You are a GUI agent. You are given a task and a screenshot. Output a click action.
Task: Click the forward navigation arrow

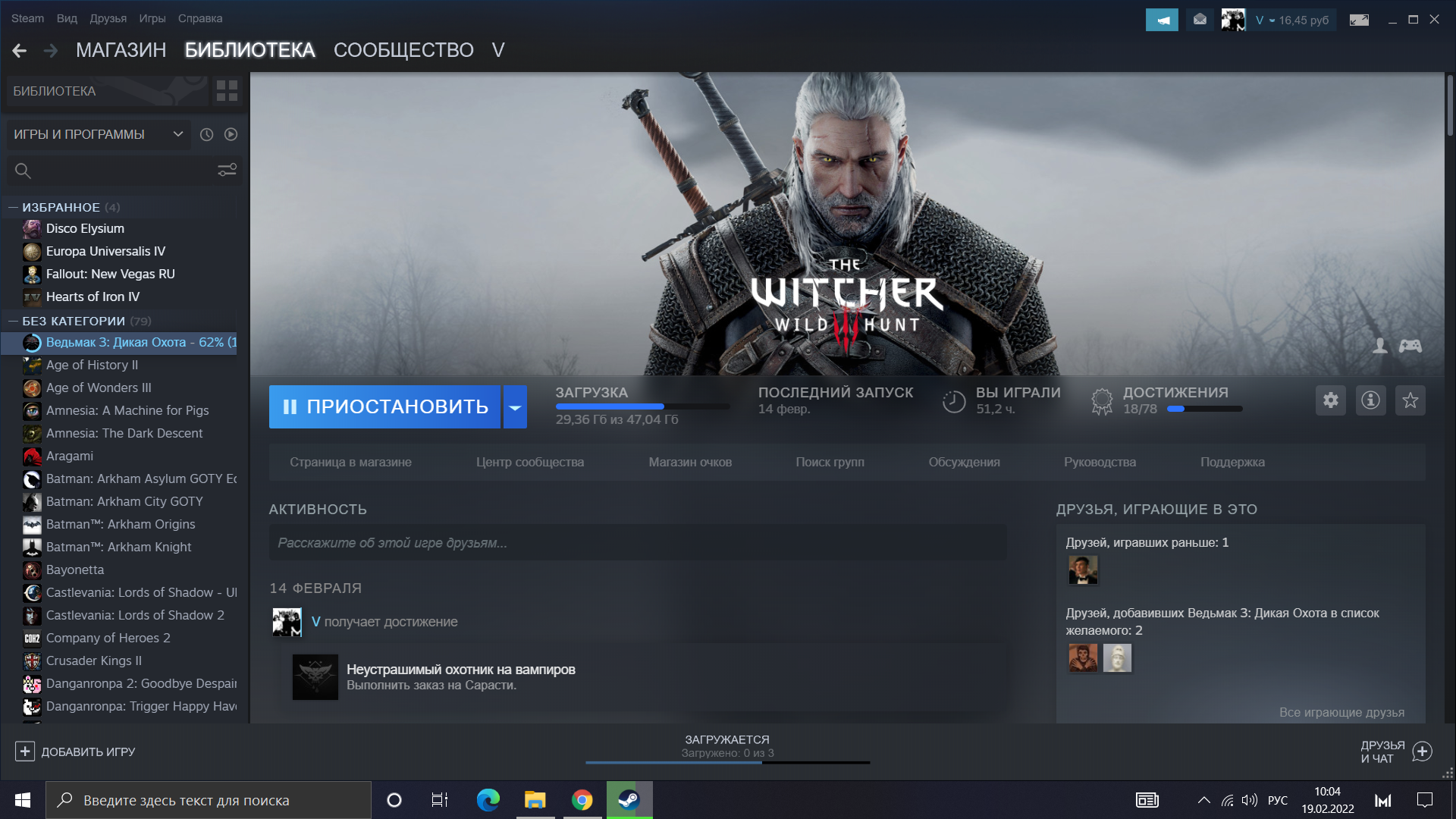(x=51, y=51)
